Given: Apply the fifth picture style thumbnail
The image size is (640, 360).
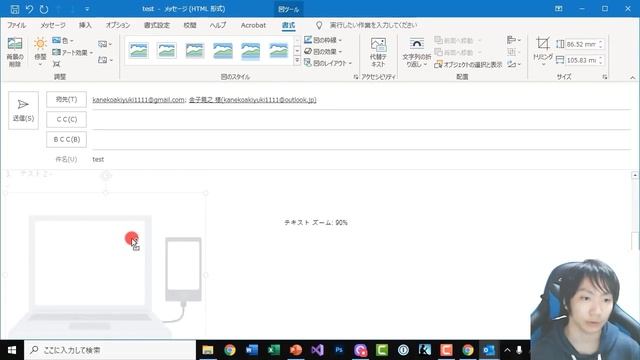Looking at the screenshot, I should click(x=251, y=51).
